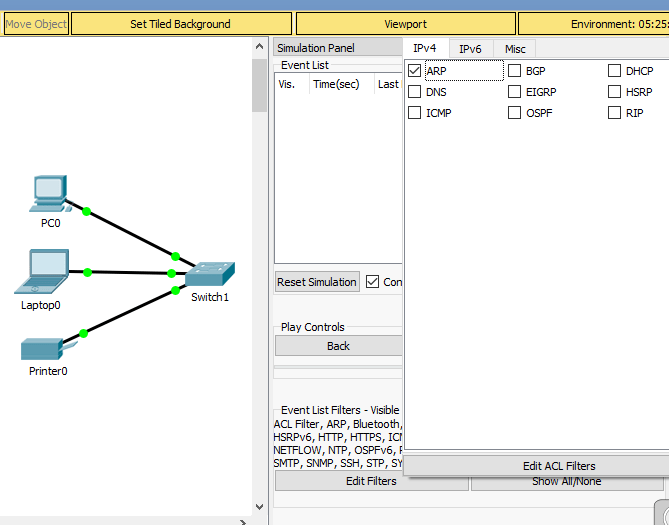Enable the ICMP protocol filter
669x525 pixels.
(x=414, y=113)
